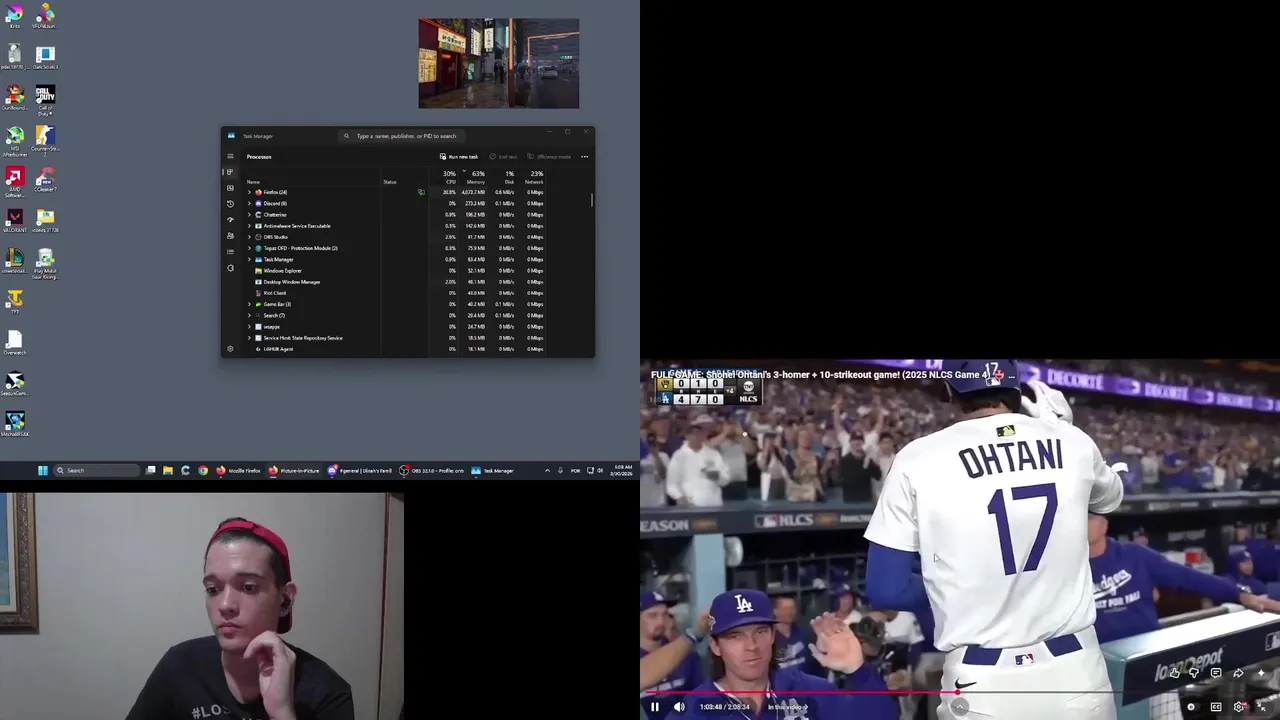Open Call of Duty desktop shortcut
This screenshot has height=720, width=1280.
click(45, 99)
